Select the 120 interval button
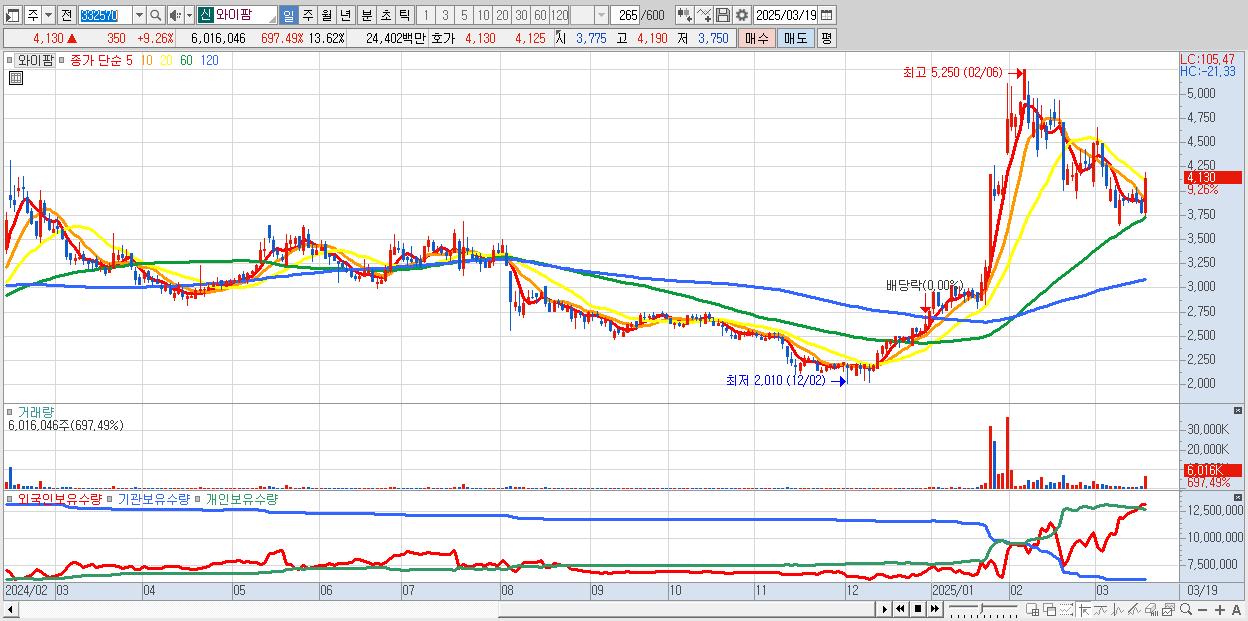The image size is (1248, 621). (x=560, y=15)
